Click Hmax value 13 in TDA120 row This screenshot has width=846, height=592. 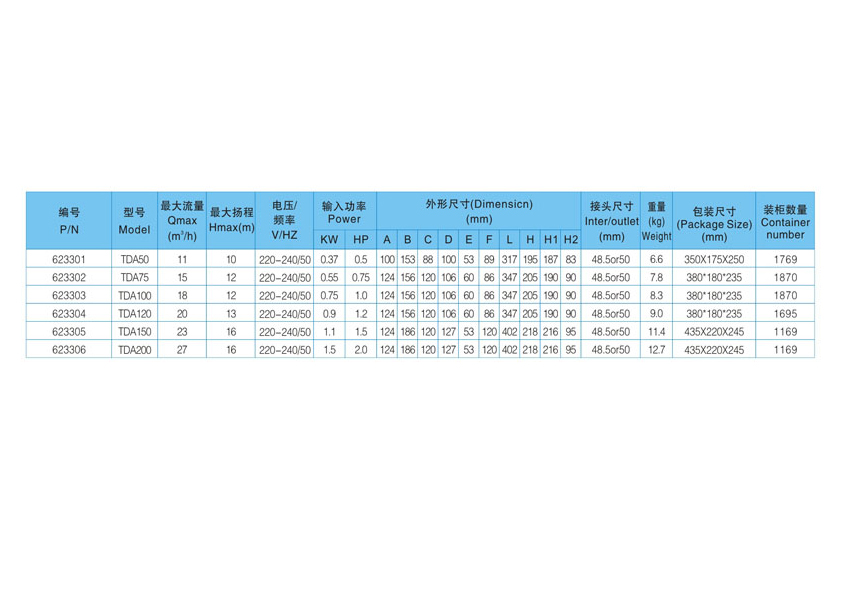tap(231, 314)
